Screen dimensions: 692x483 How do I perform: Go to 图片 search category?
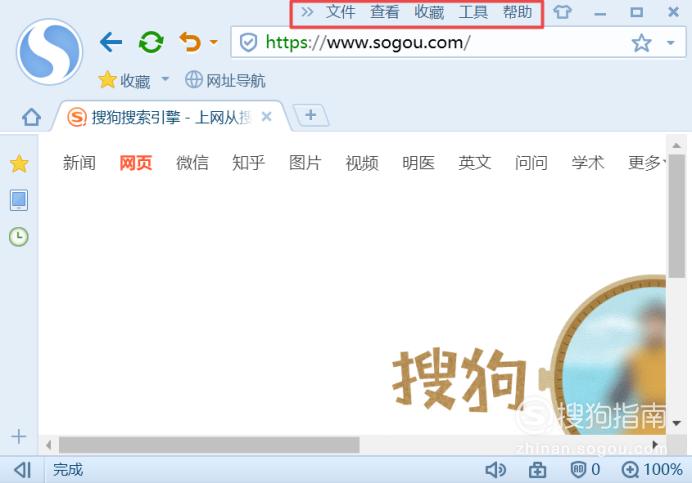point(305,163)
